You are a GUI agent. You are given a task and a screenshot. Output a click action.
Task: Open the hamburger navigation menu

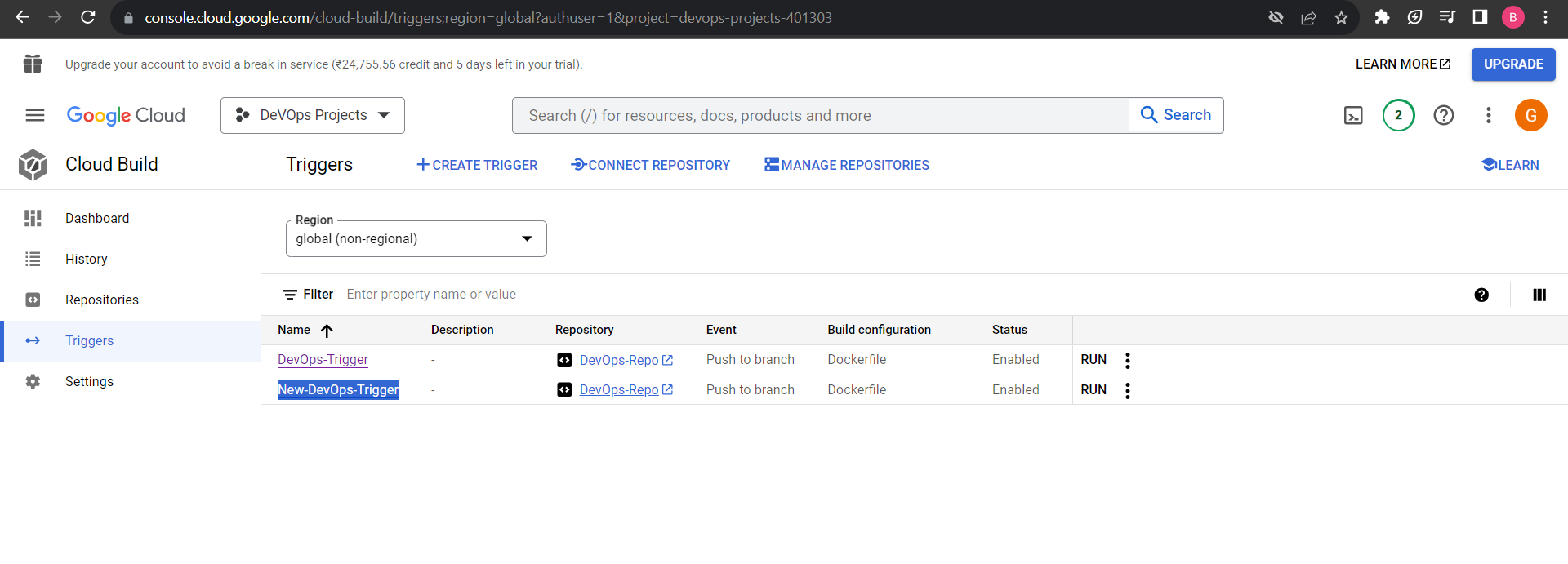point(34,115)
